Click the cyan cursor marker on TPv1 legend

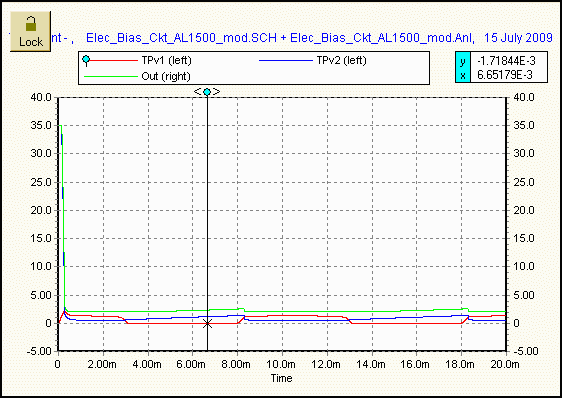86,60
